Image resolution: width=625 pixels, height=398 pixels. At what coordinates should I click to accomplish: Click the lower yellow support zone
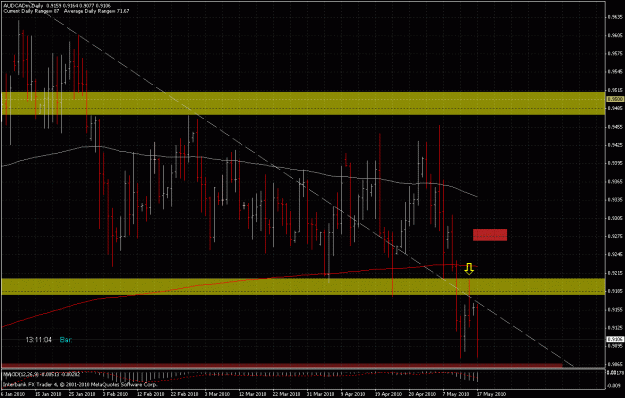coord(303,286)
